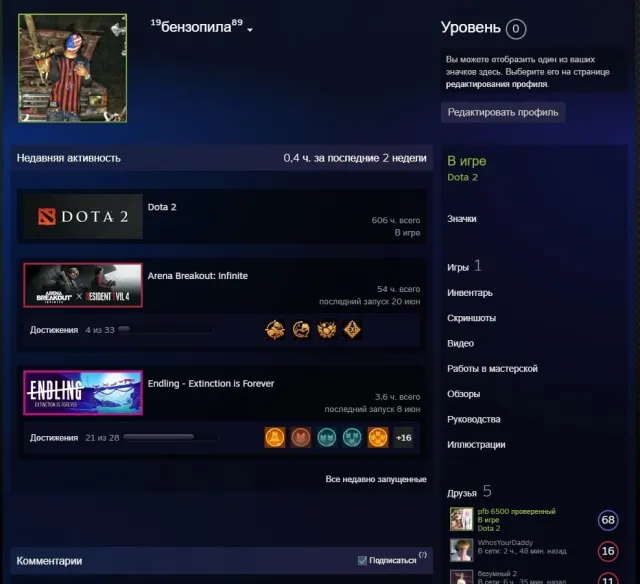Open the Скриншоты section
Image resolution: width=640 pixels, height=584 pixels.
[471, 318]
